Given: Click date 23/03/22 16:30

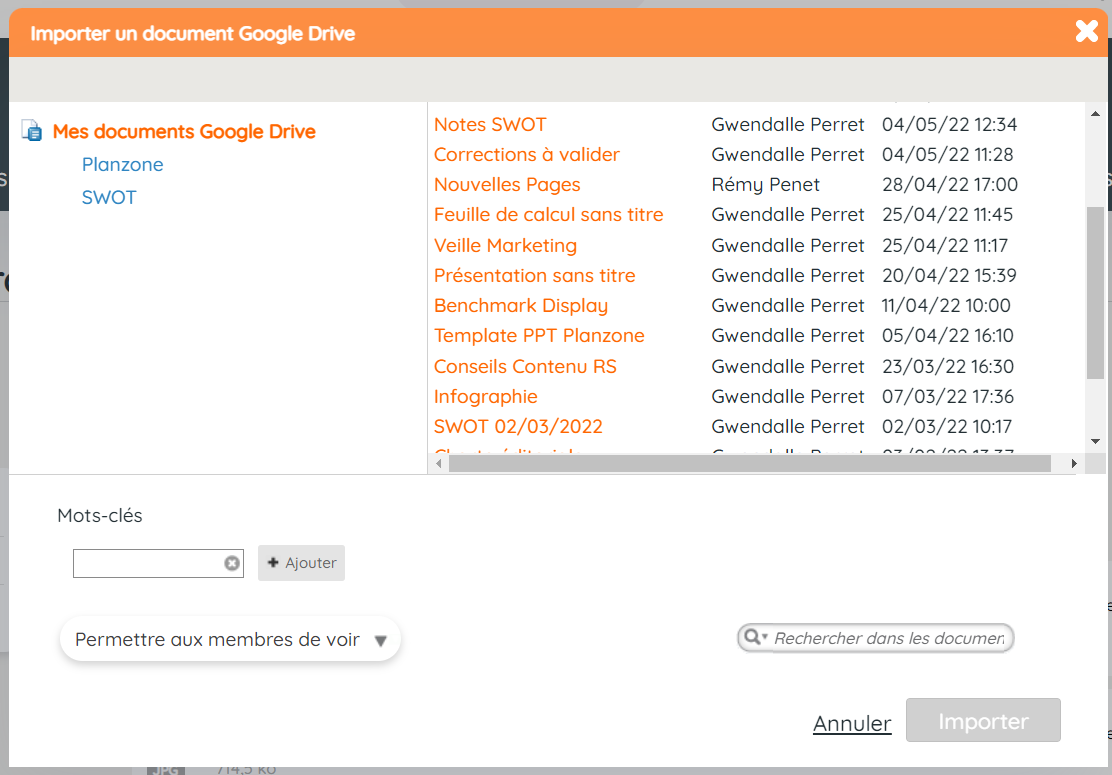Looking at the screenshot, I should (948, 367).
